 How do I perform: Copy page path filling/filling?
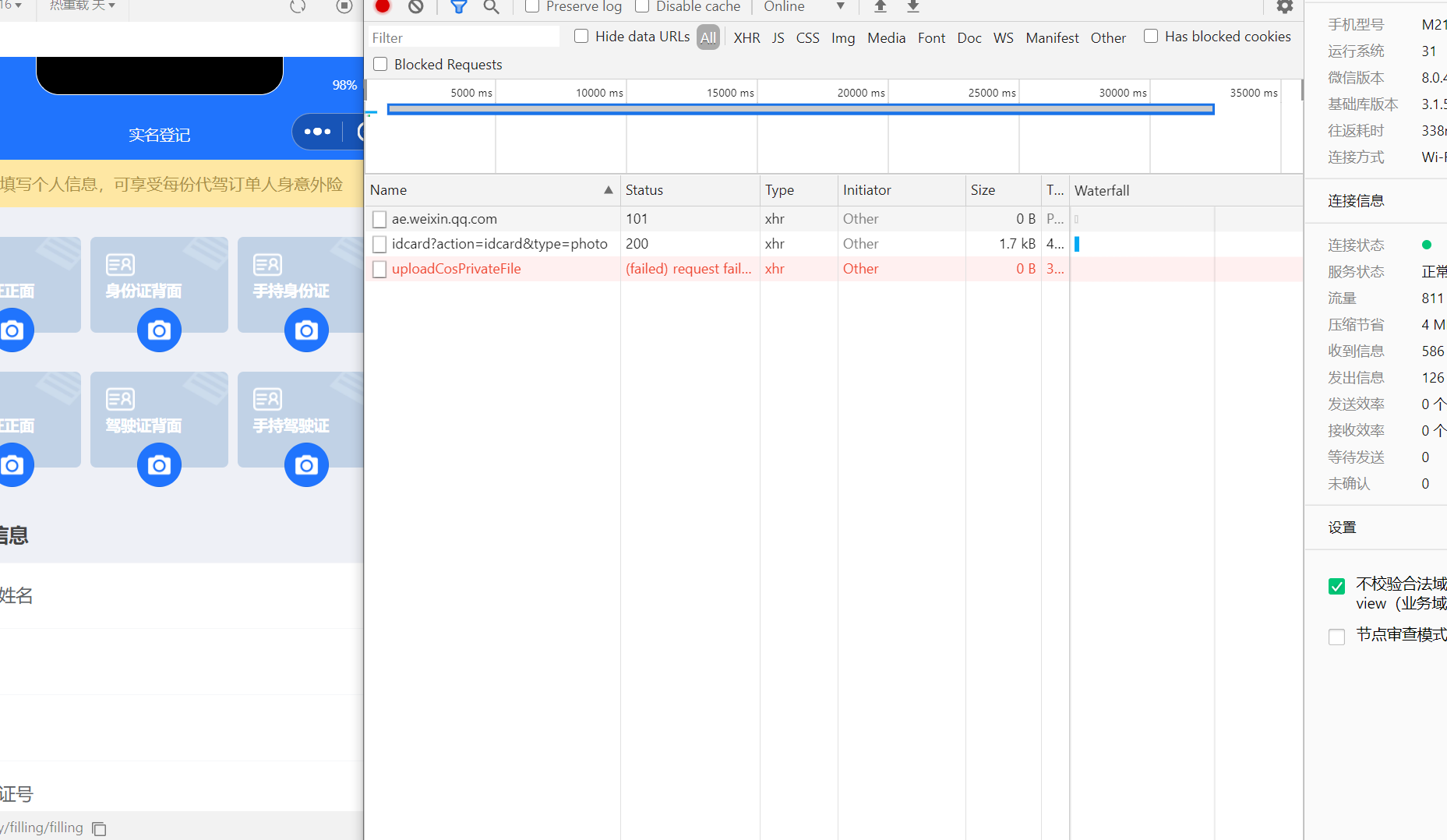(x=99, y=828)
